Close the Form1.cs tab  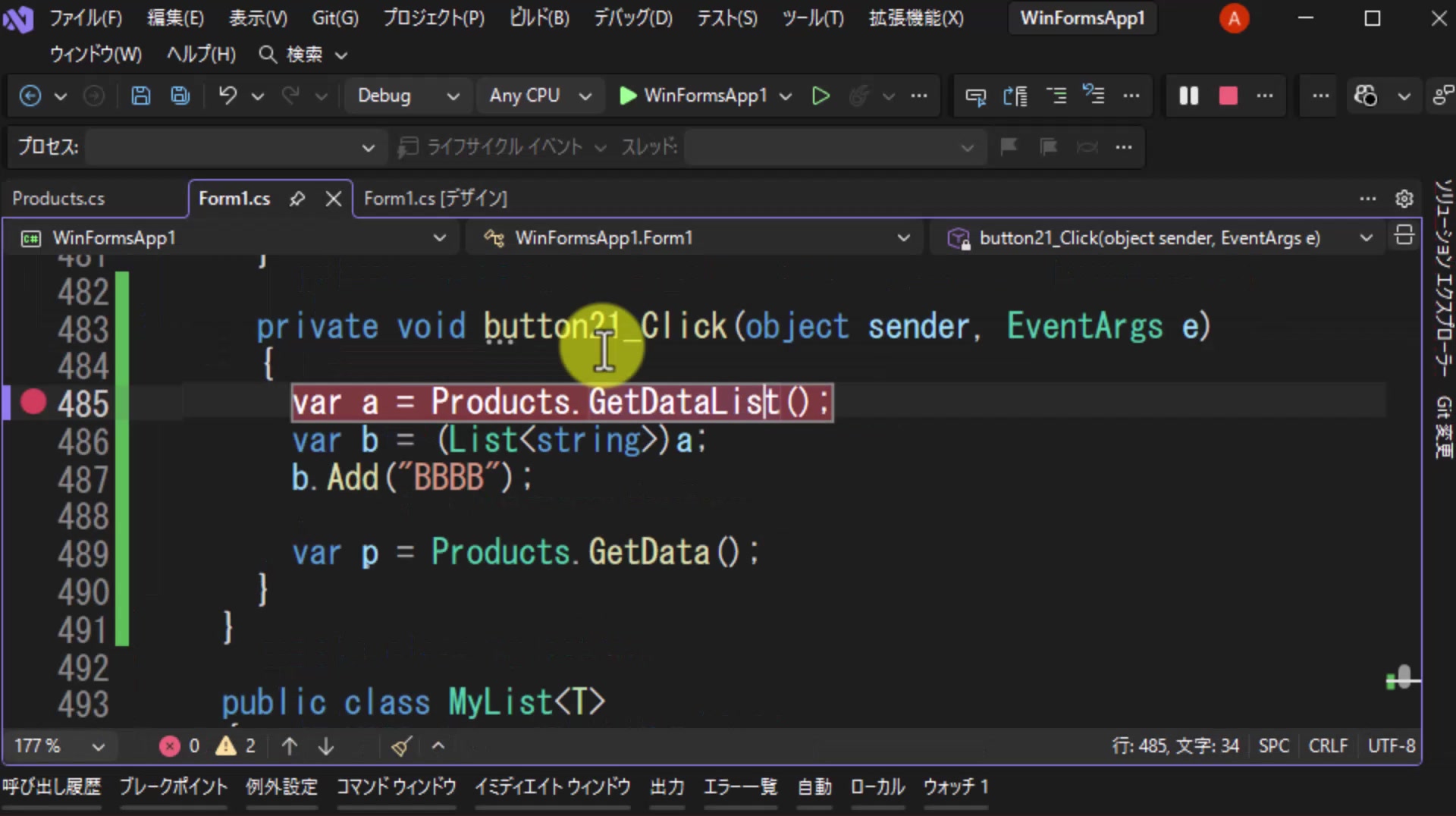[x=333, y=199]
